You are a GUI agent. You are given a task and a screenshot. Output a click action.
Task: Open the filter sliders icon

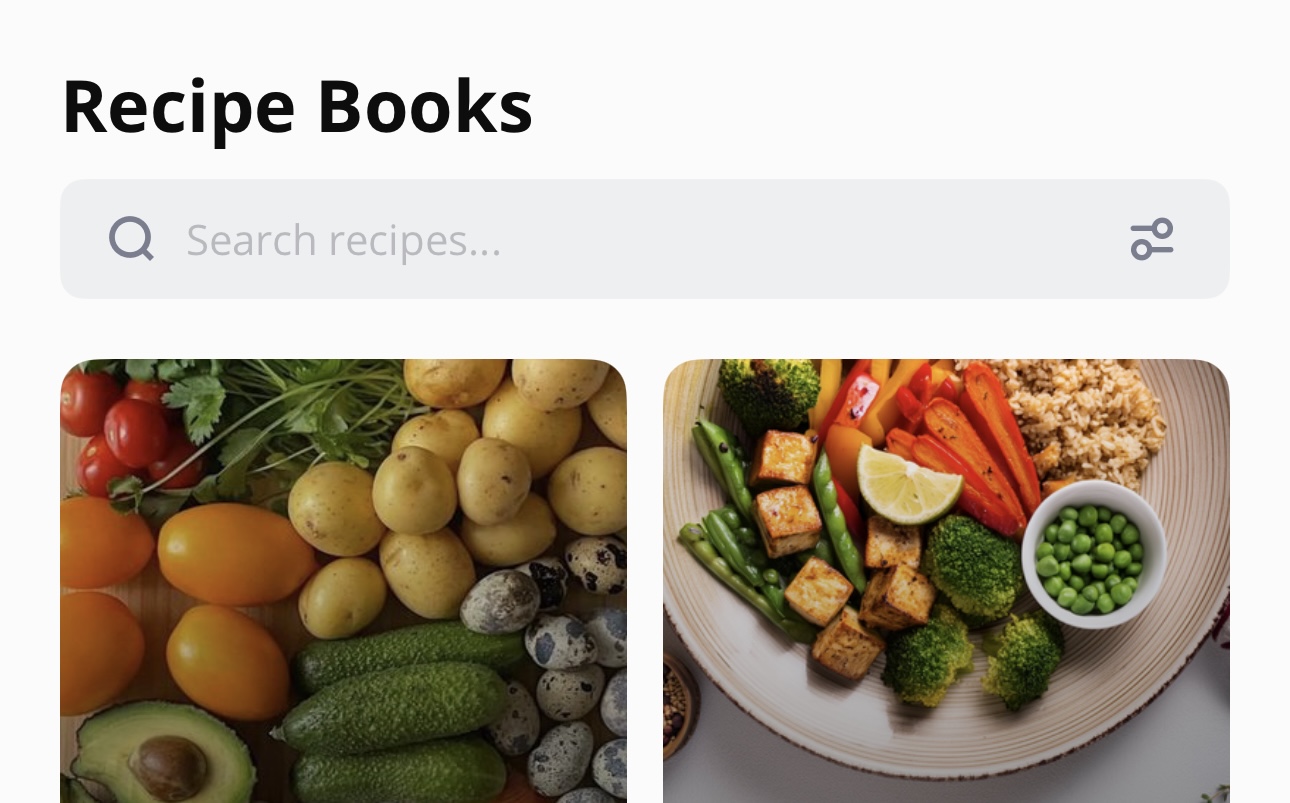[x=1152, y=239]
